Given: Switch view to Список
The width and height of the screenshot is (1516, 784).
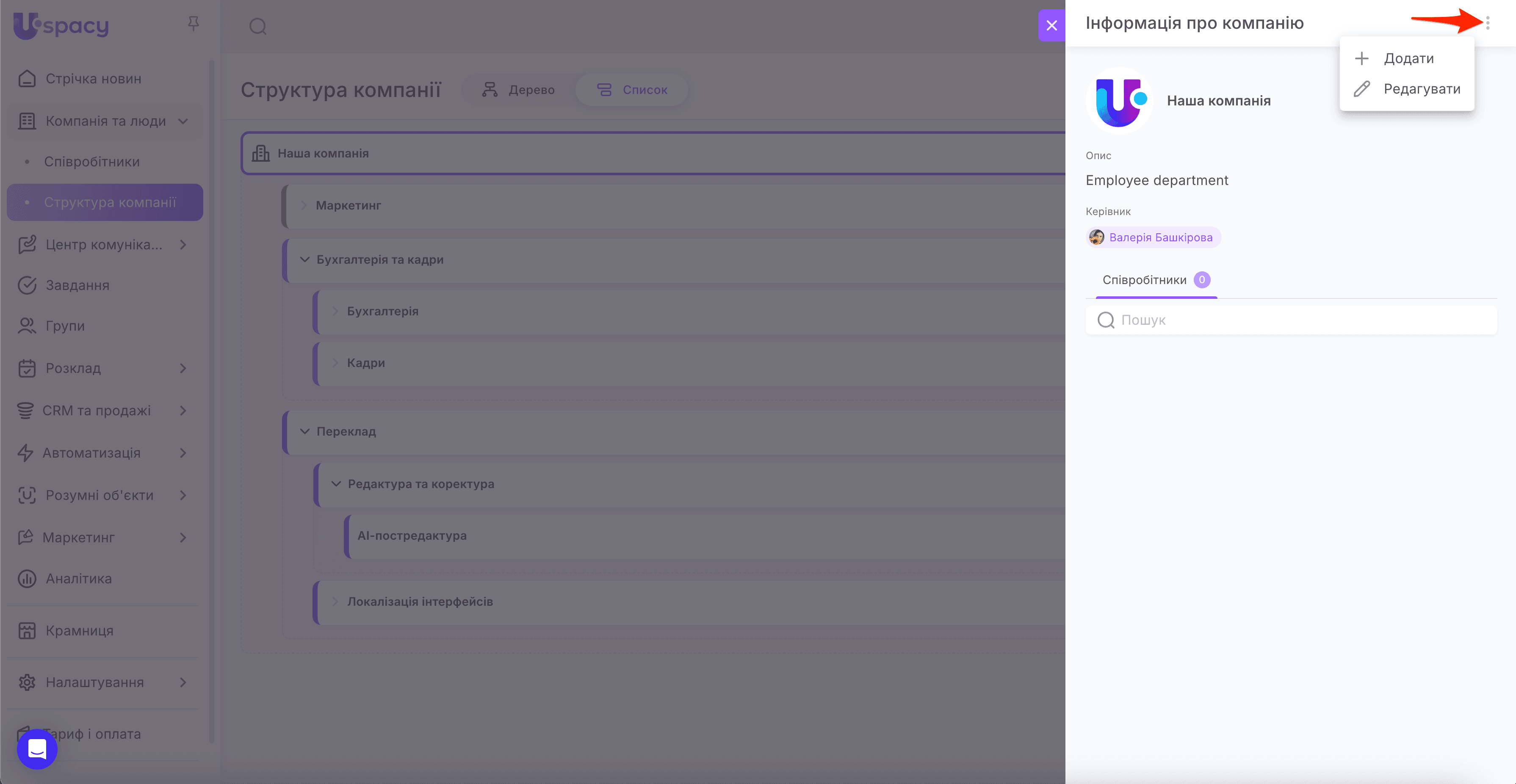Looking at the screenshot, I should pos(632,90).
